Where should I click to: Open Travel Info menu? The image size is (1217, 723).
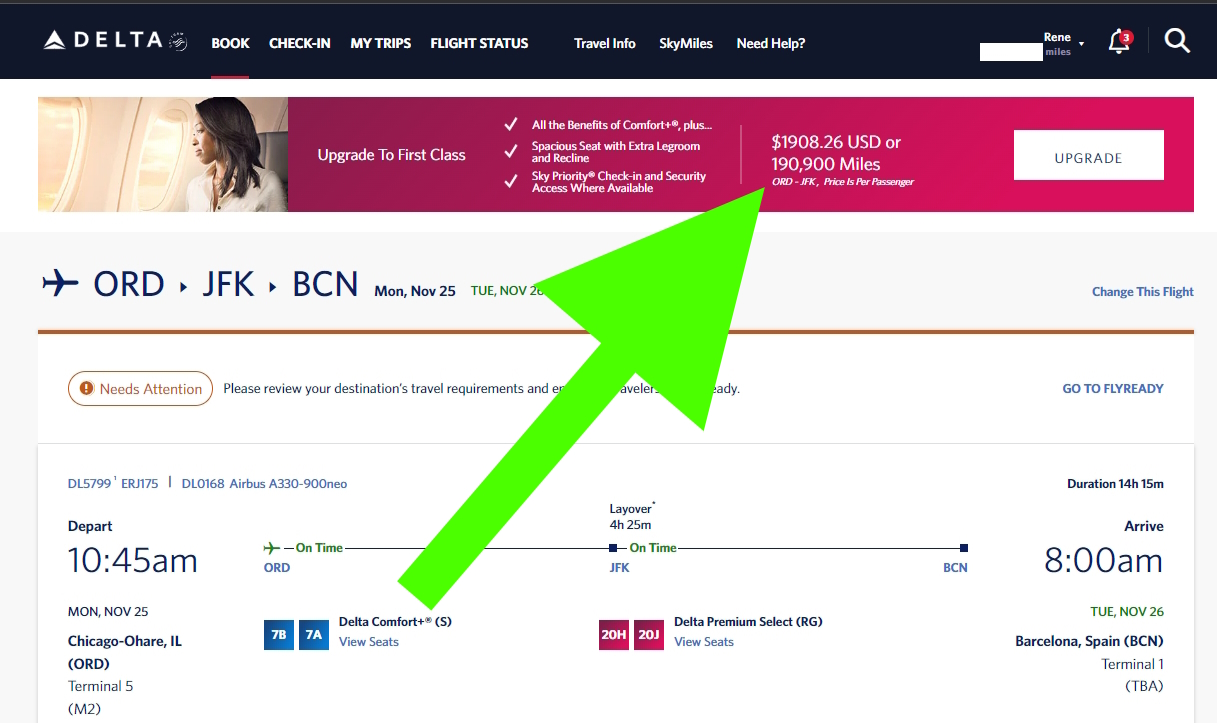[x=604, y=43]
